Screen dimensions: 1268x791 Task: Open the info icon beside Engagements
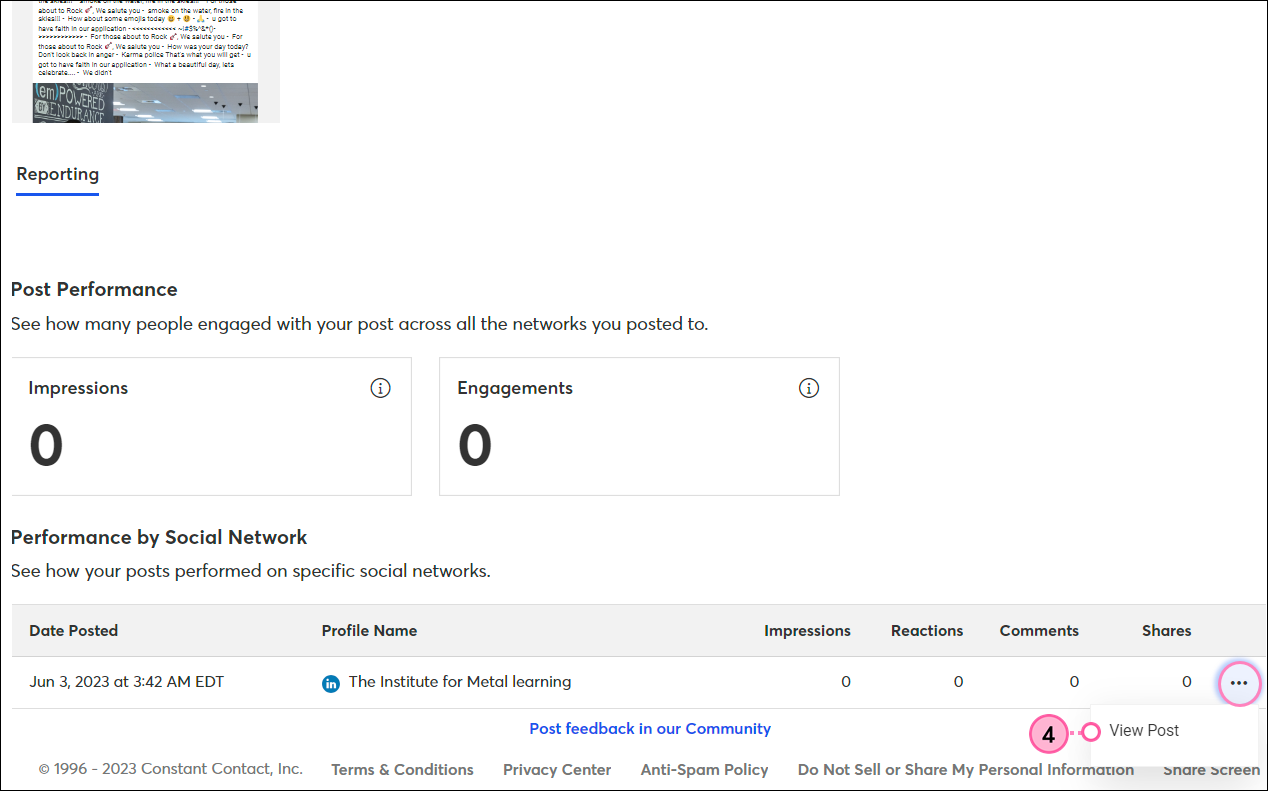[x=809, y=388]
